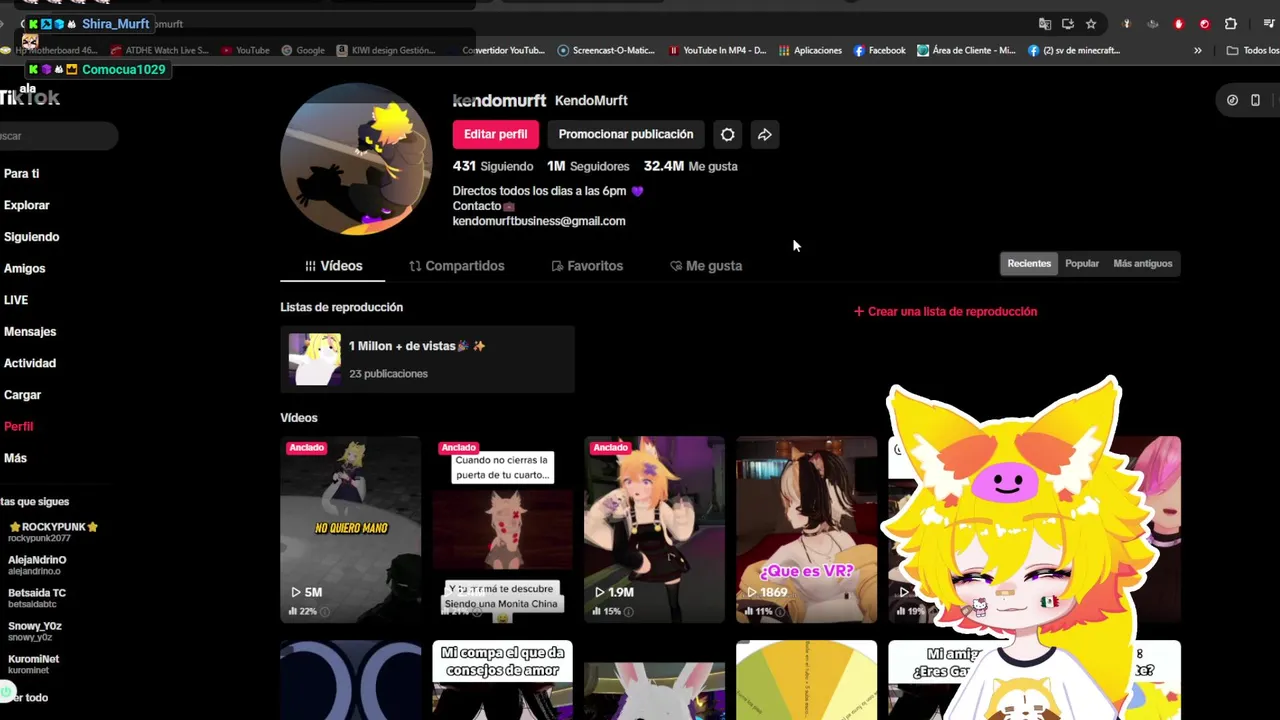Open the sv de minecraft Facebook bookmark

(x=1074, y=50)
